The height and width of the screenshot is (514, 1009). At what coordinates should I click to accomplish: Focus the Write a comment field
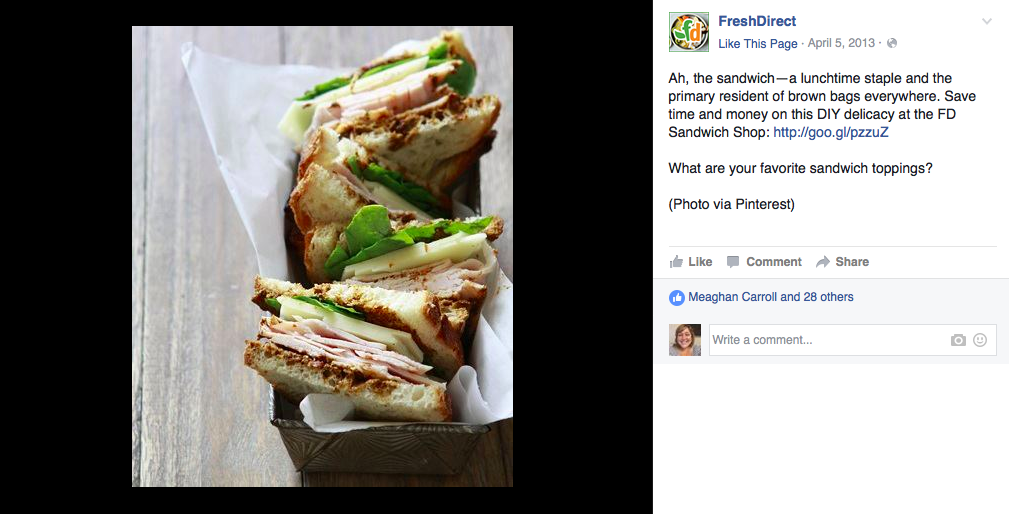(853, 340)
